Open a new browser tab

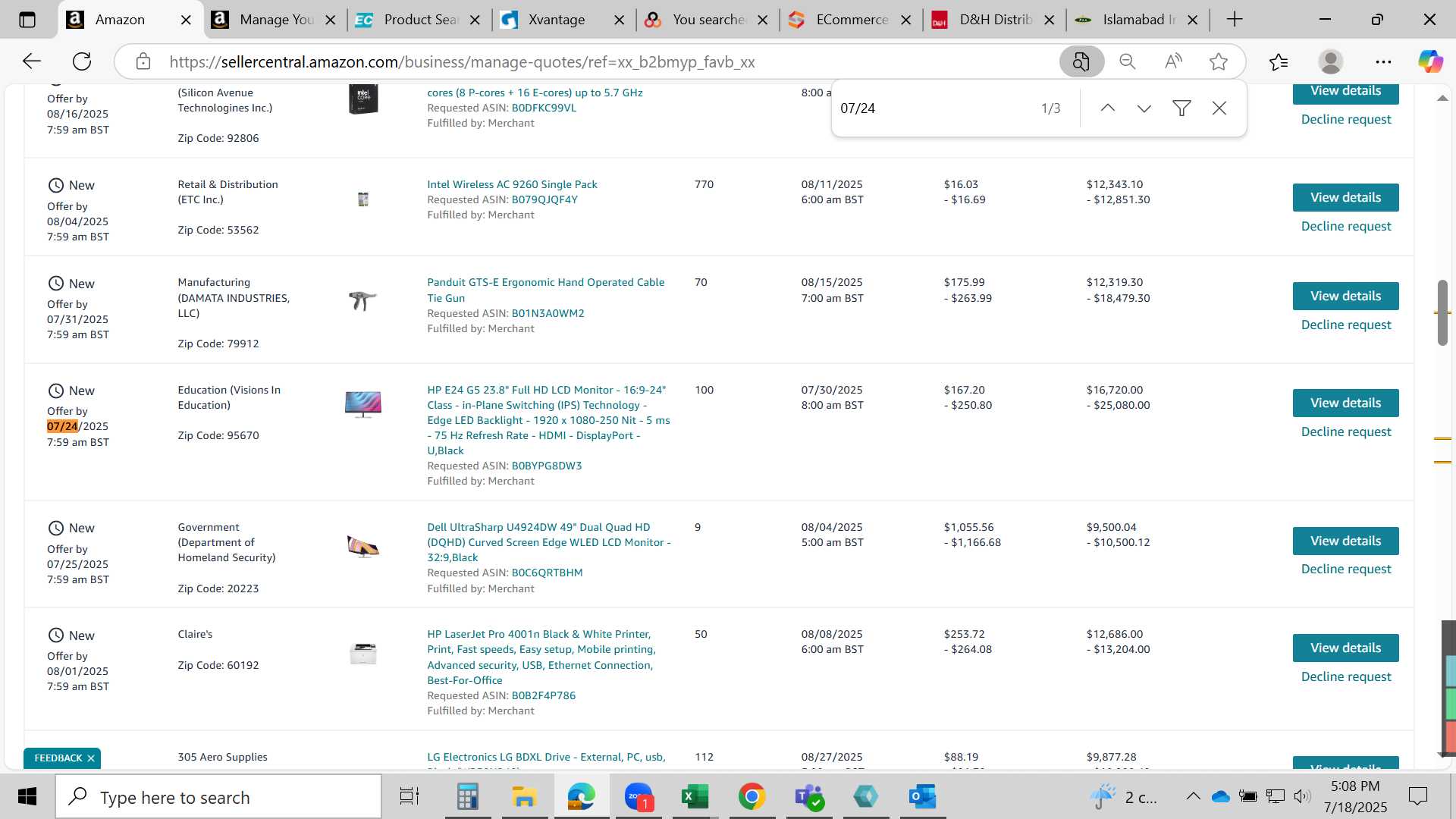click(x=1235, y=20)
